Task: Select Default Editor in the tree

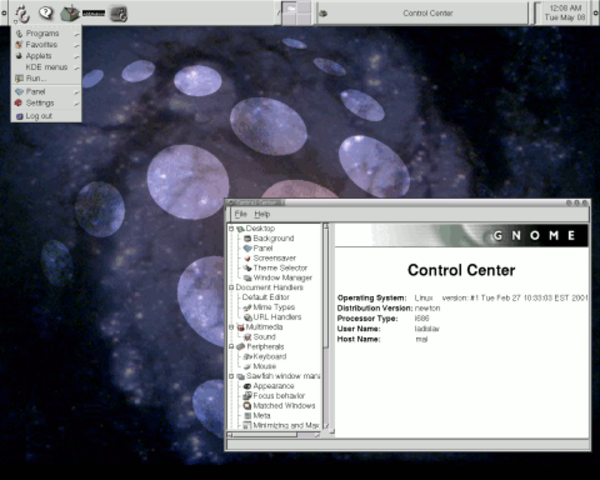Action: (266, 297)
